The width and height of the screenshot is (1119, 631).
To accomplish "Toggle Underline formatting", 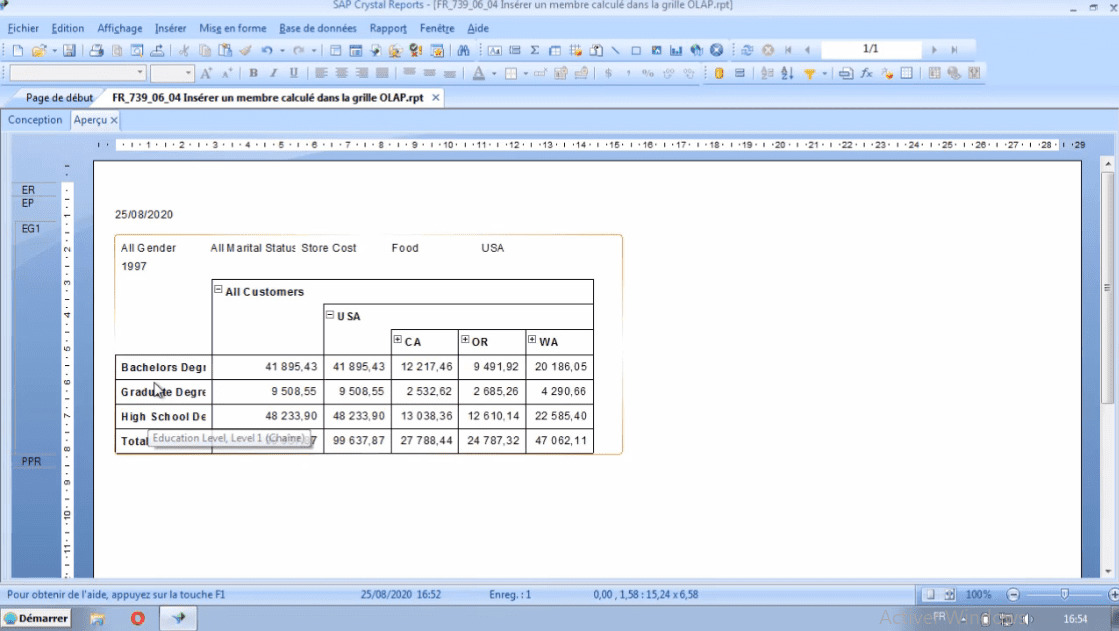I will (293, 73).
